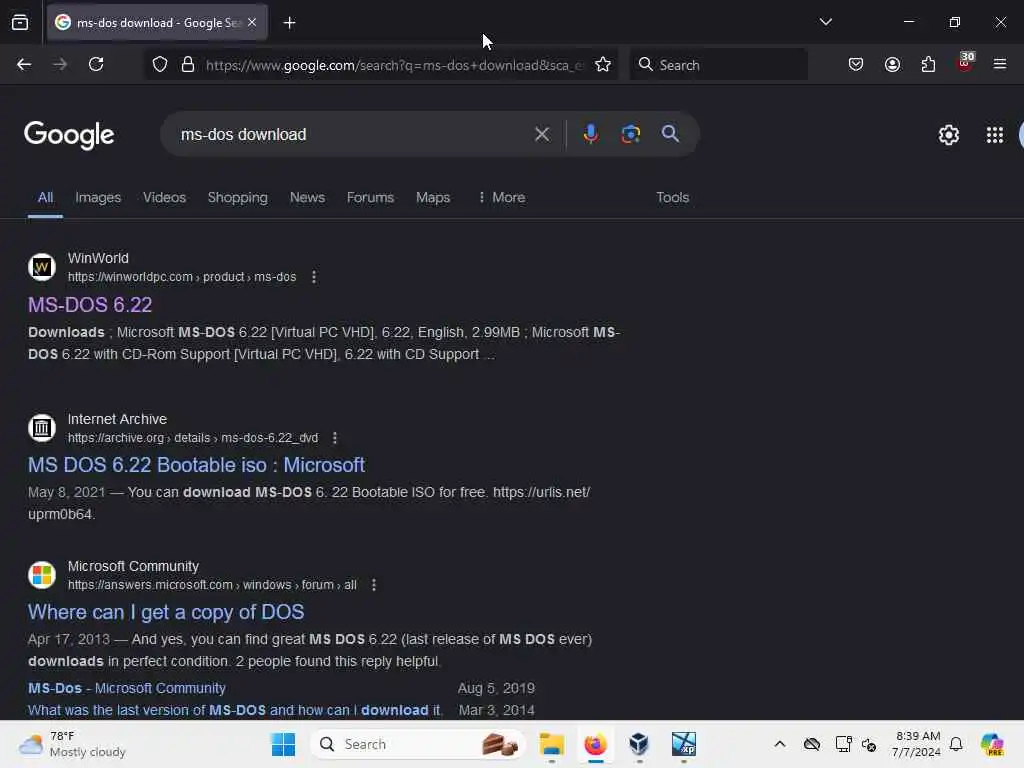Open Where can I get a copy of DOS
Image resolution: width=1024 pixels, height=768 pixels.
166,612
